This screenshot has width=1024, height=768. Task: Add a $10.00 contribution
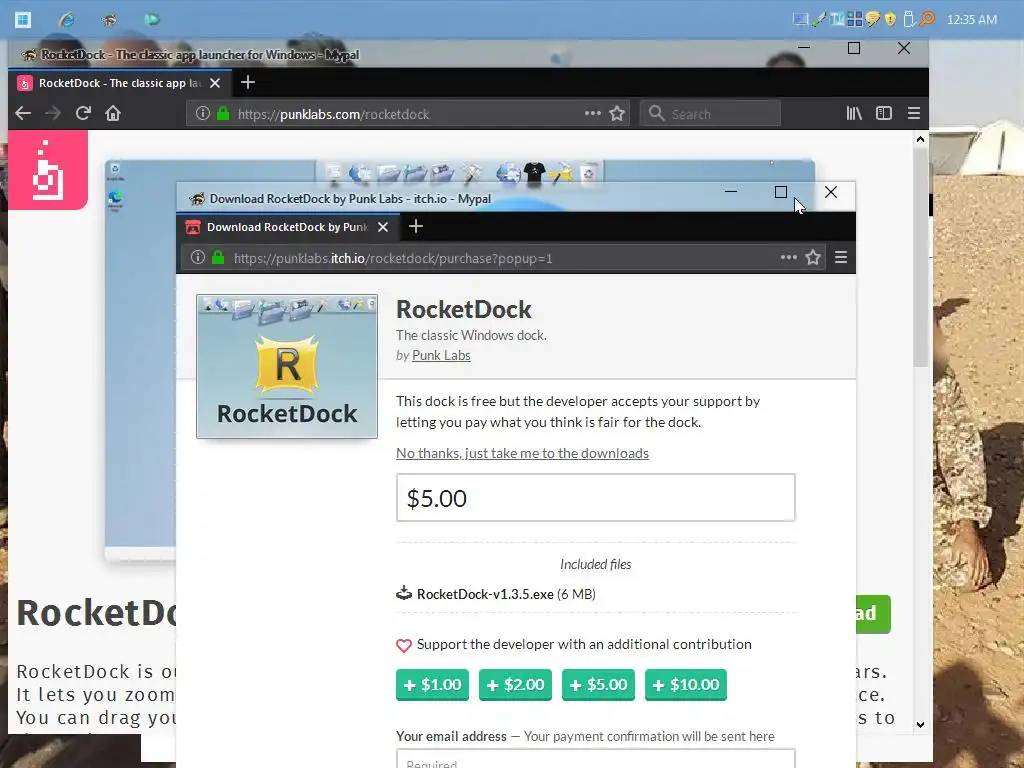(x=686, y=684)
